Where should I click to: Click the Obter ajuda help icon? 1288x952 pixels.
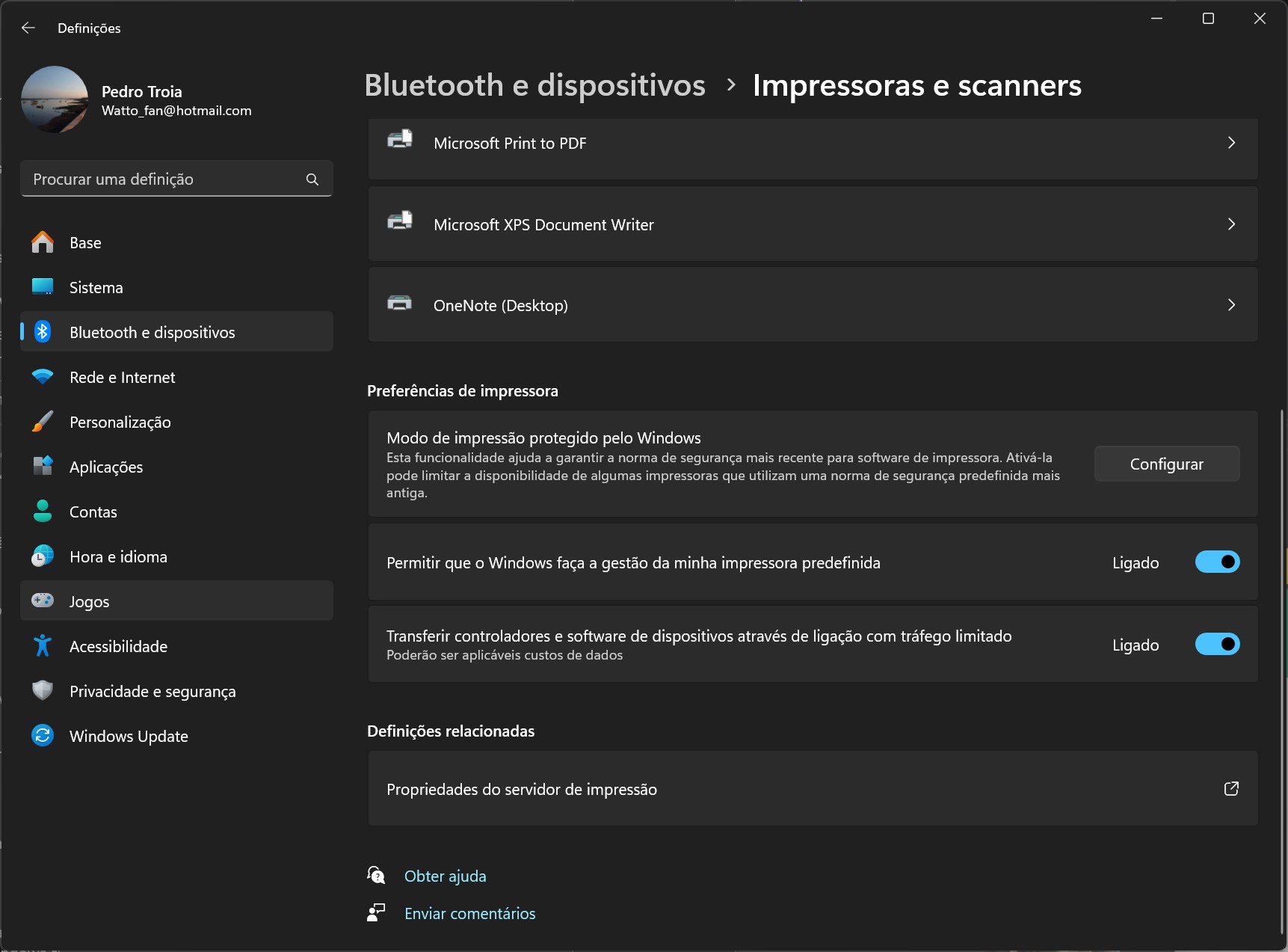pos(376,875)
